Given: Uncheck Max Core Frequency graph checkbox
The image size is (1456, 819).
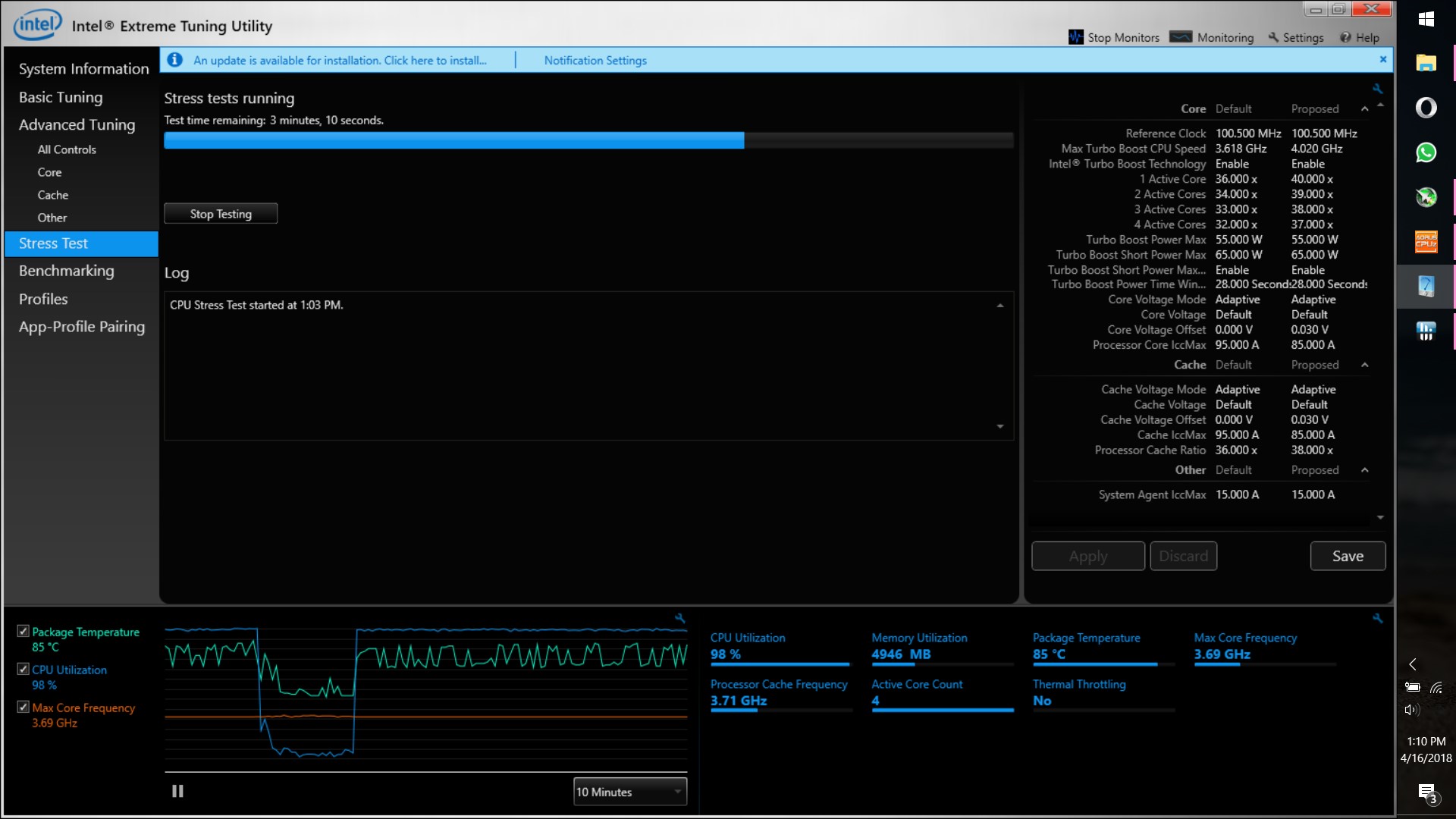Looking at the screenshot, I should pos(24,707).
